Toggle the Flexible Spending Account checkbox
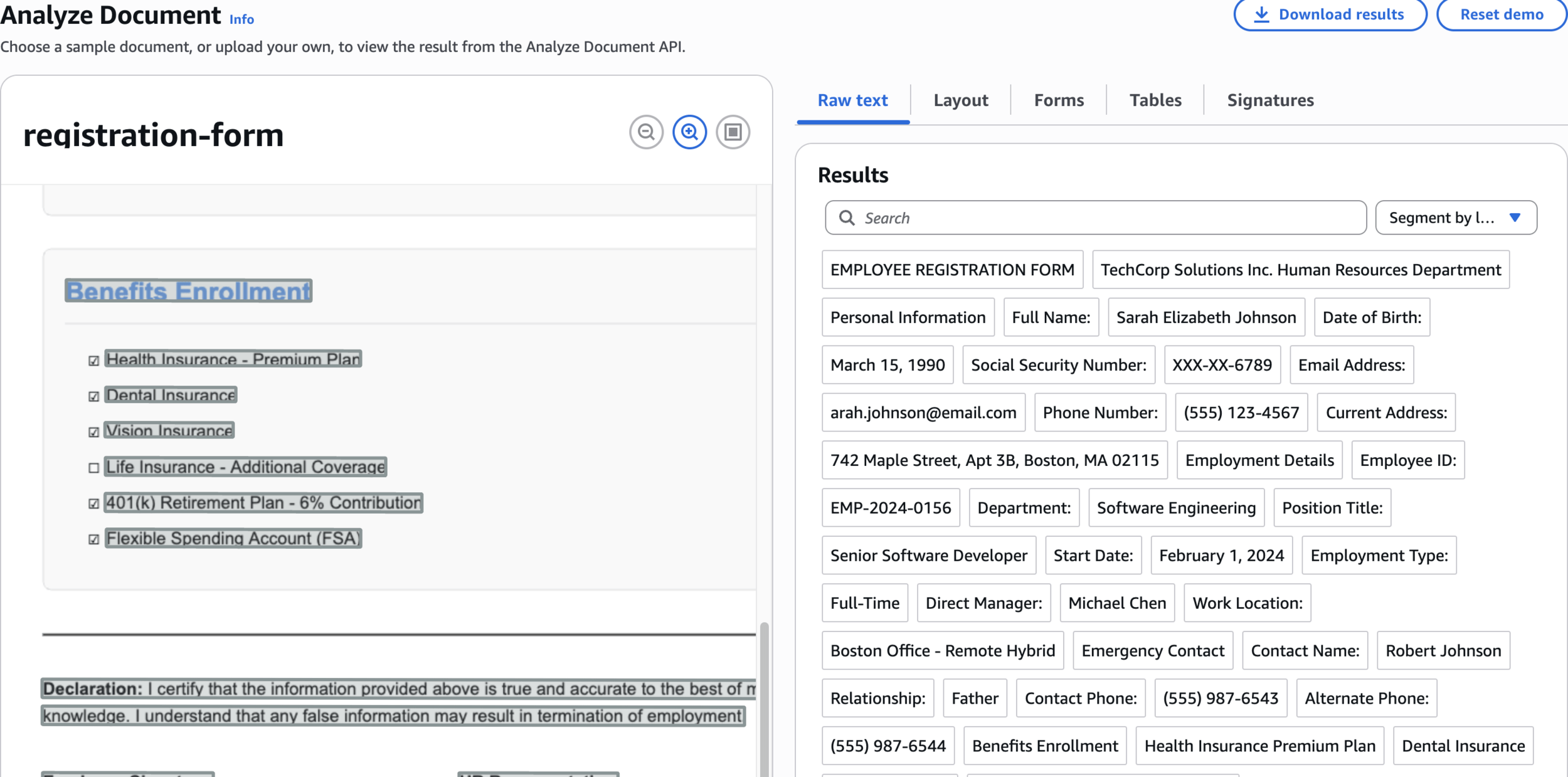This screenshot has width=1568, height=777. [93, 539]
